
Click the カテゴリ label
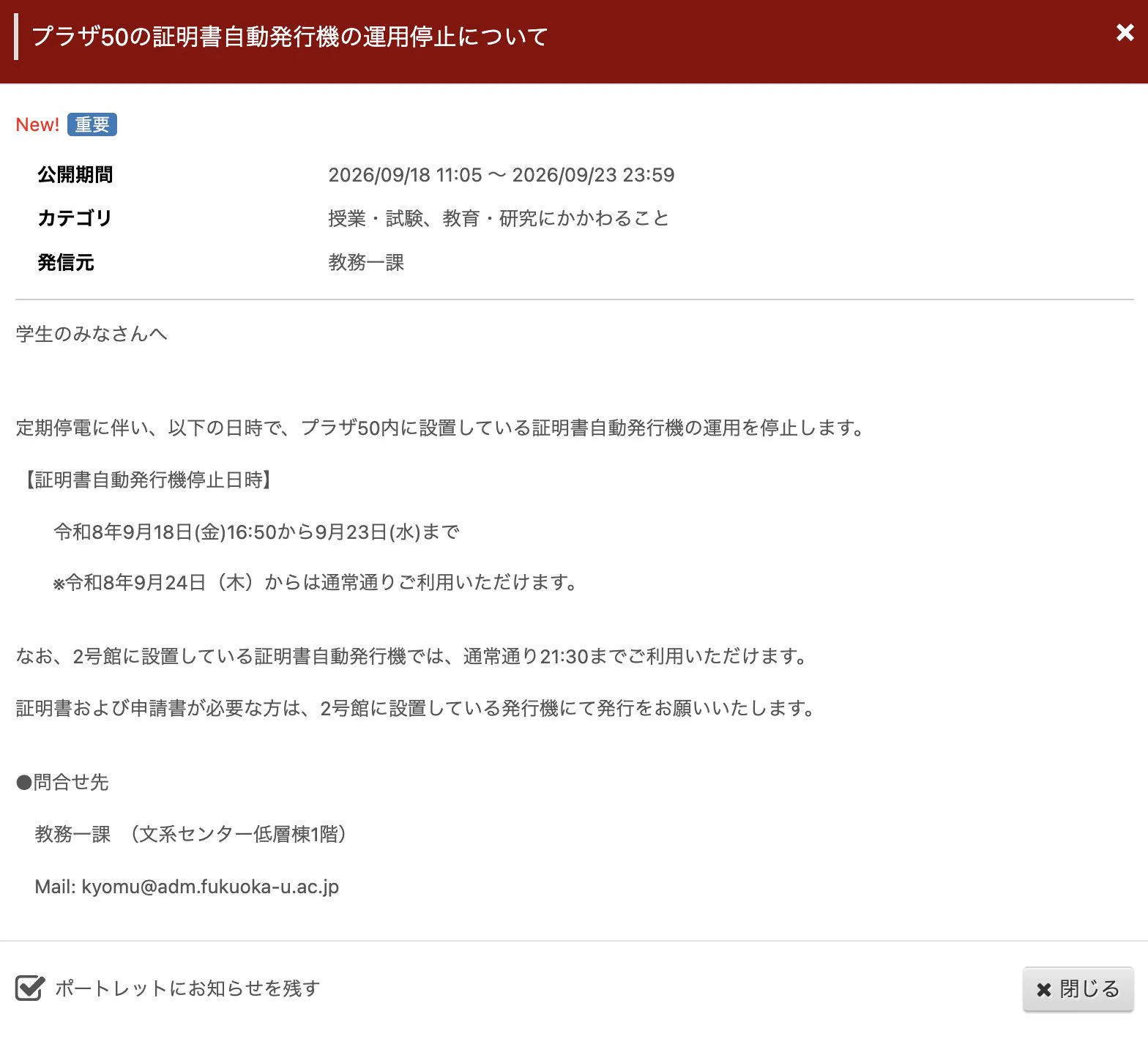click(x=75, y=218)
